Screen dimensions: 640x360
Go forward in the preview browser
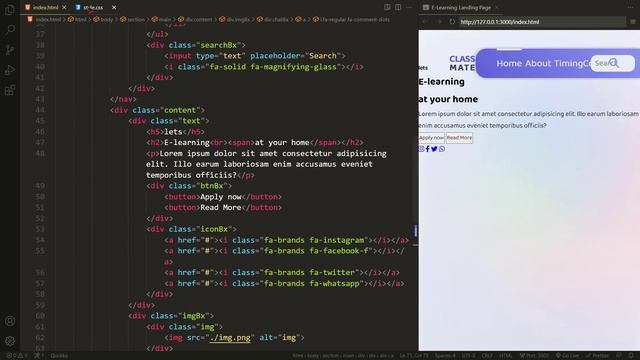[439, 22]
